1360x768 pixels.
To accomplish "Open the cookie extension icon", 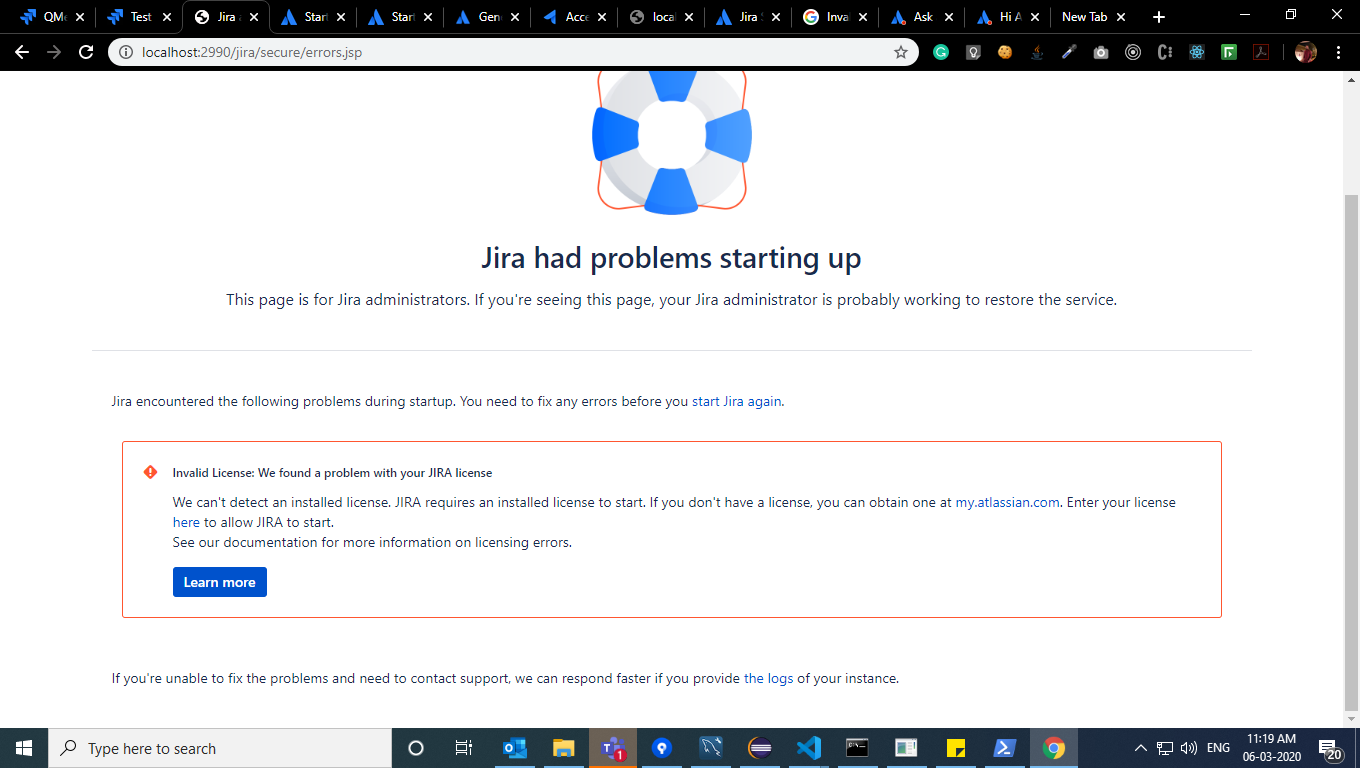I will click(1005, 52).
